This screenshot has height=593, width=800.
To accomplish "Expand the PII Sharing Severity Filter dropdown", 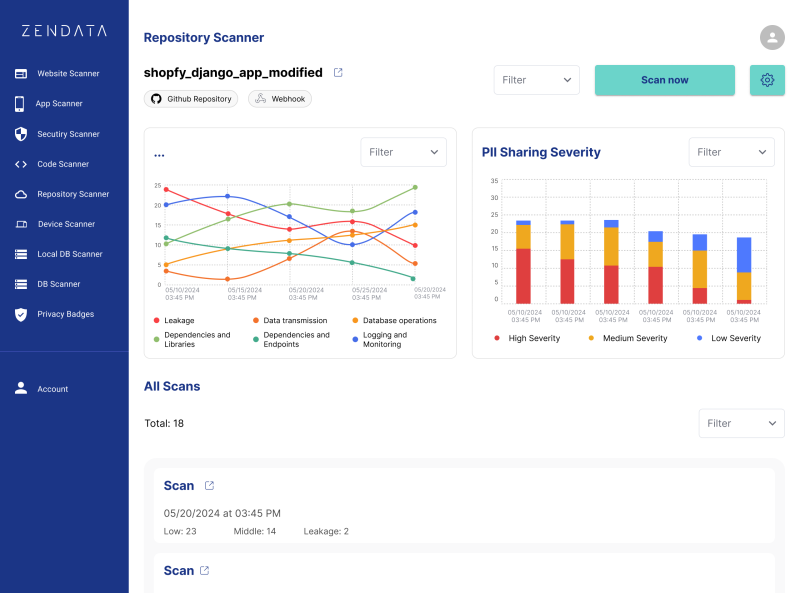I will [731, 152].
